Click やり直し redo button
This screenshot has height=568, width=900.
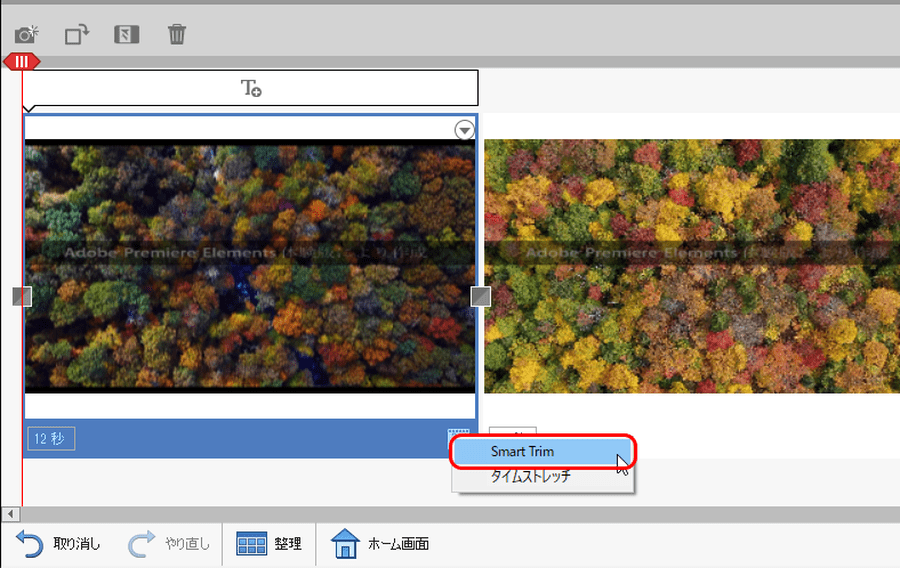(x=169, y=543)
